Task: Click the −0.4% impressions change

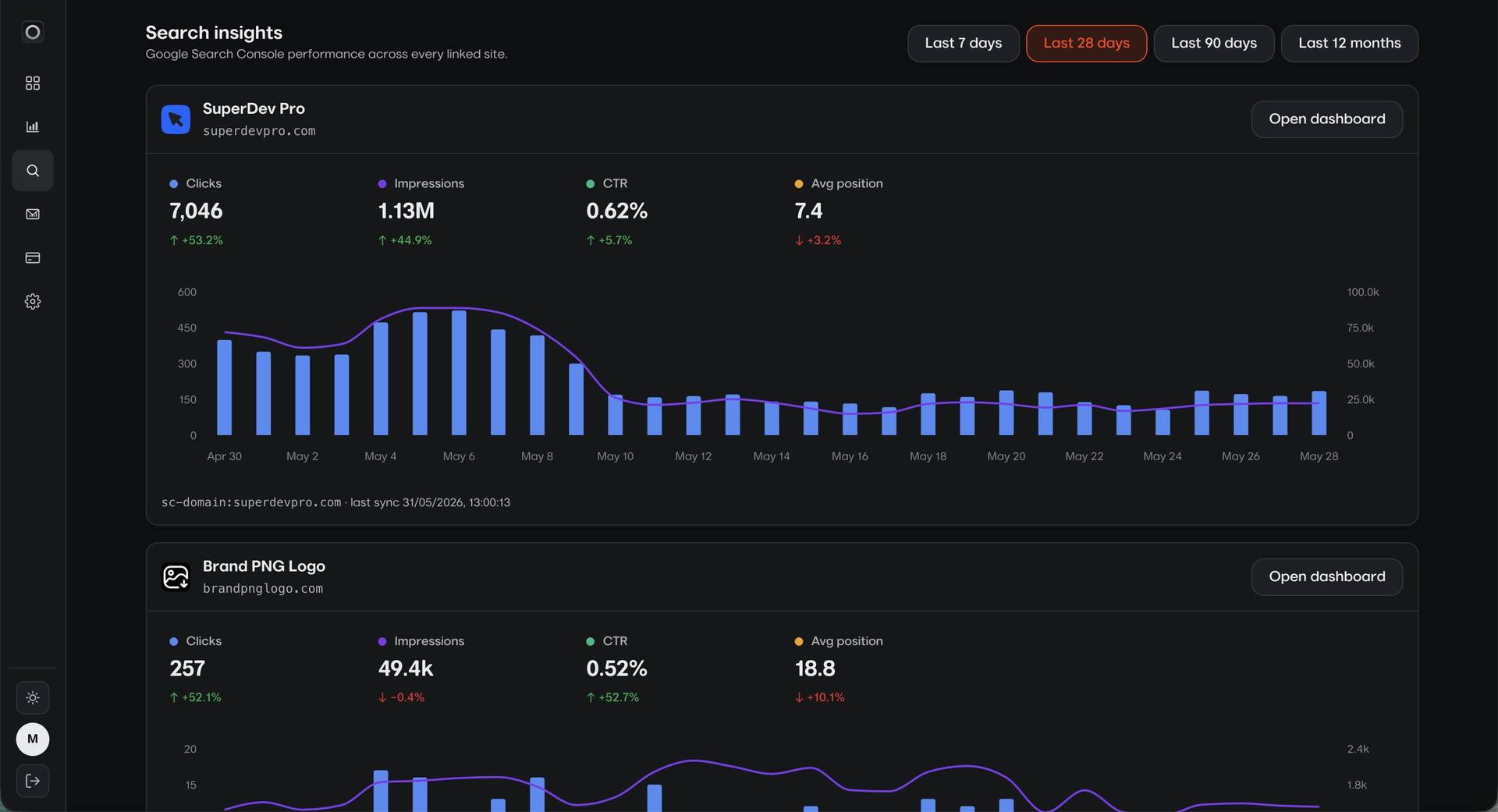Action: coord(401,697)
